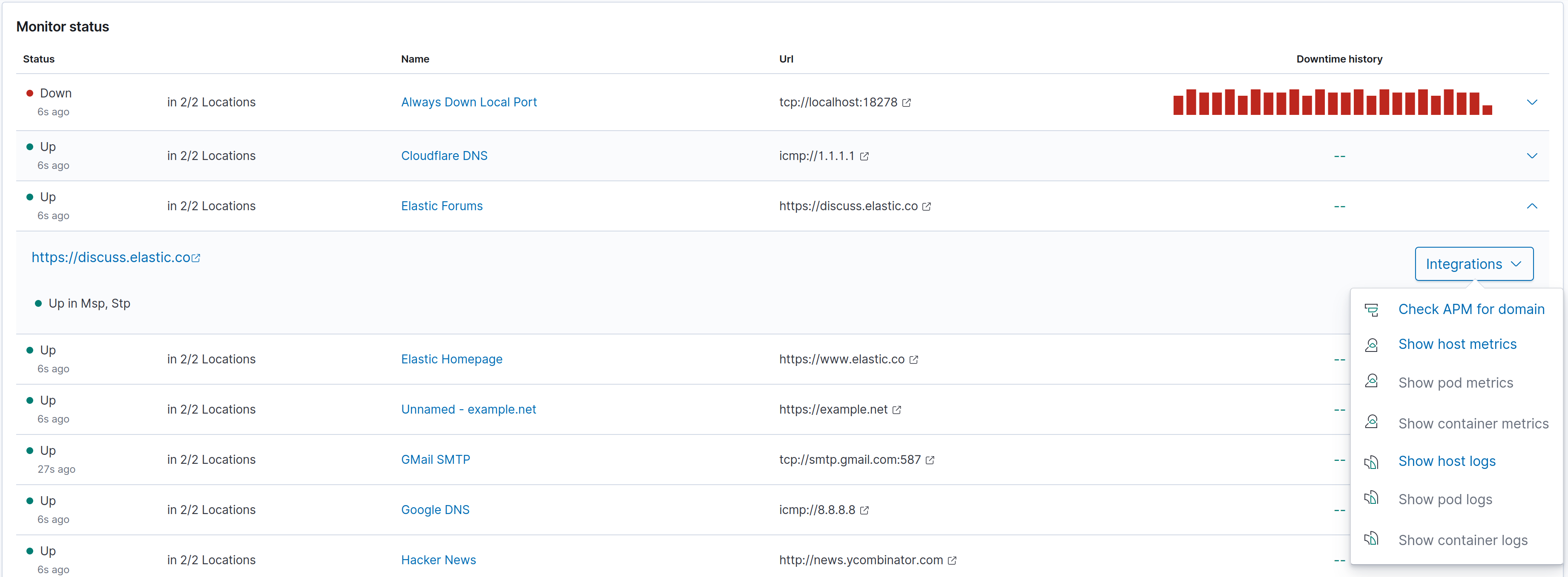
Task: Click the external link icon beside tcp://localhost:18278
Action: click(x=906, y=102)
